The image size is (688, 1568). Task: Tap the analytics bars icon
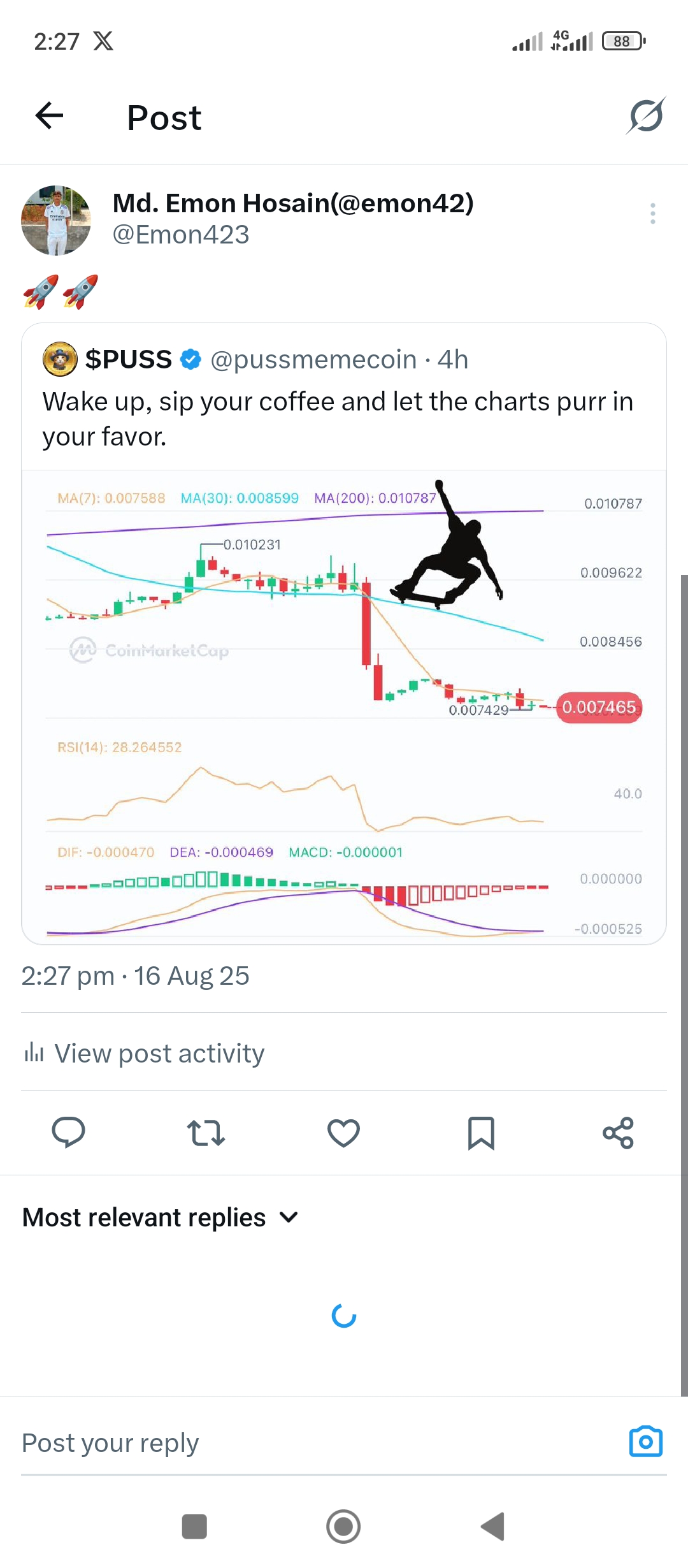pos(33,1052)
